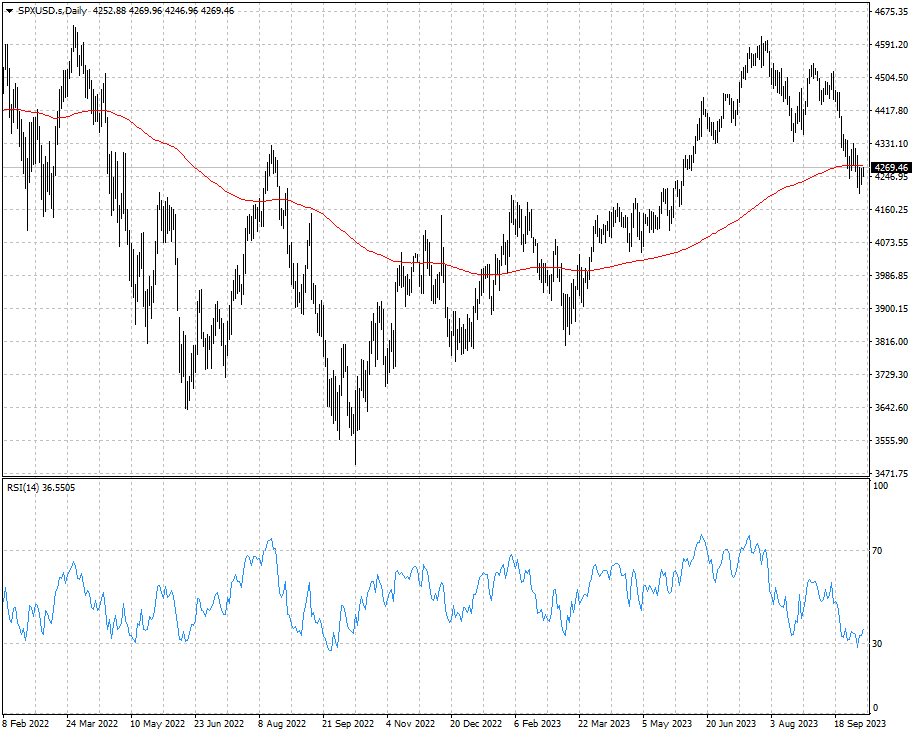Click the 8 Aug 2022 date label
This screenshot has height=735, width=915.
282,724
